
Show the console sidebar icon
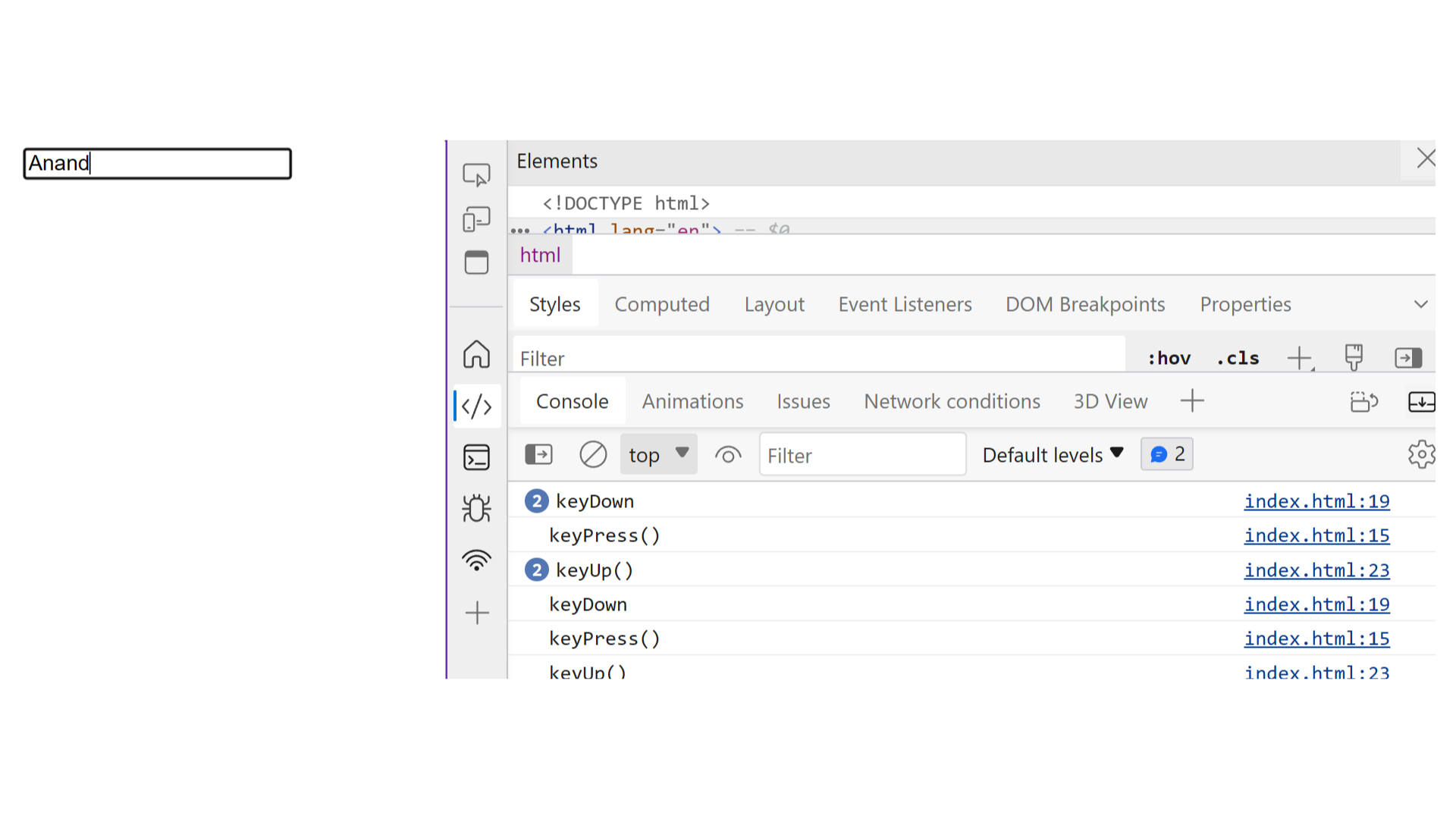[x=538, y=454]
